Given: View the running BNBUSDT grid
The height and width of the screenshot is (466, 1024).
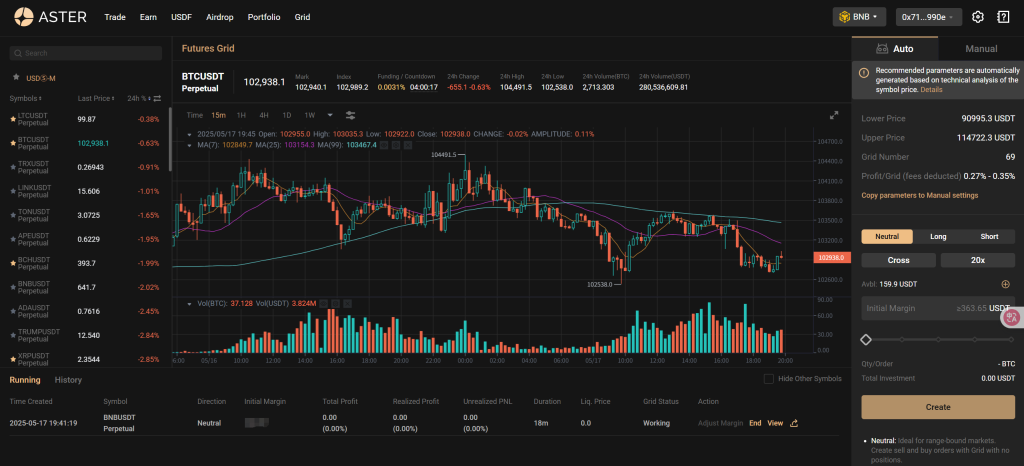Looking at the screenshot, I should click(x=775, y=423).
